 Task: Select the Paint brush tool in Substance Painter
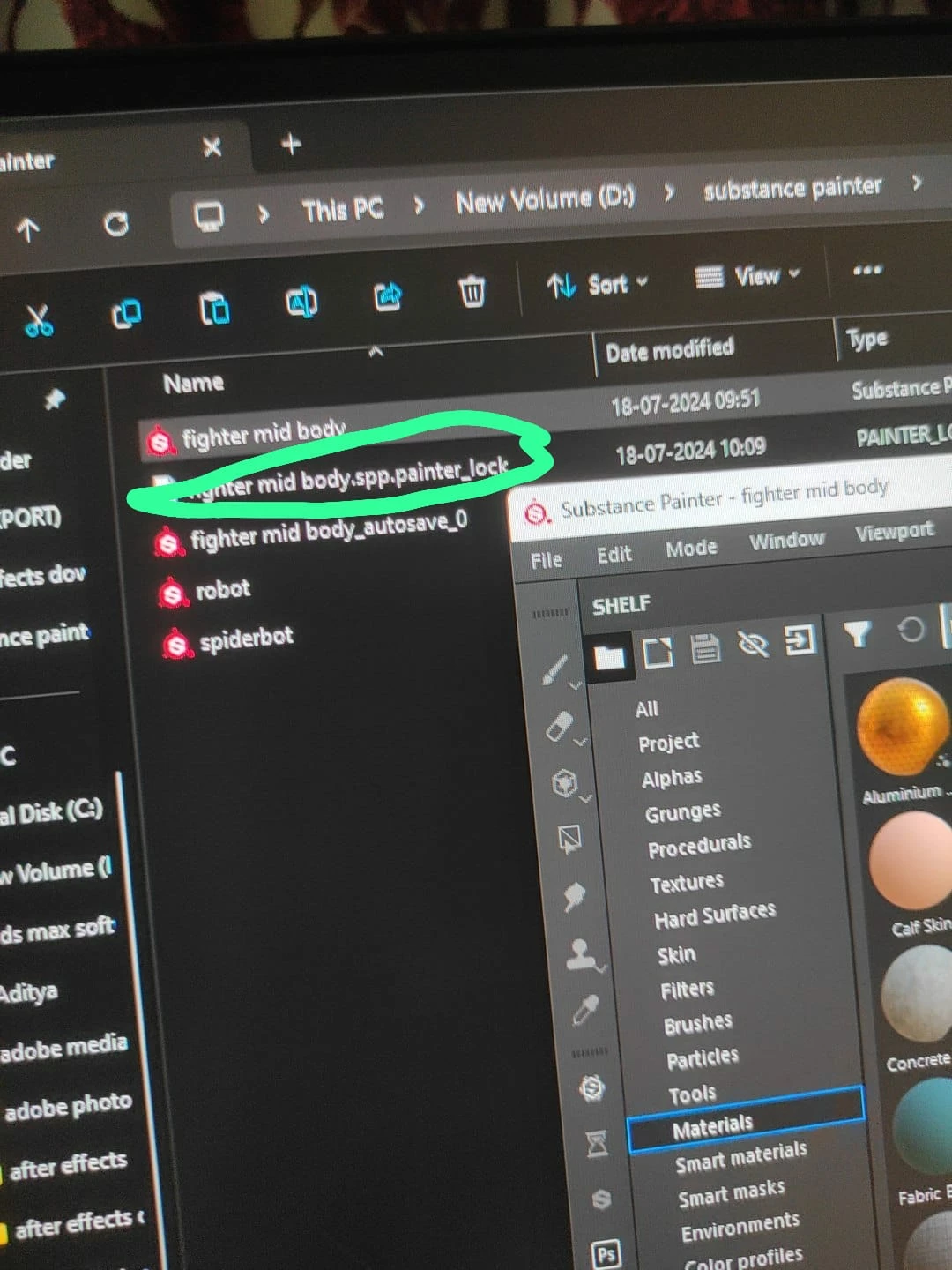click(556, 669)
